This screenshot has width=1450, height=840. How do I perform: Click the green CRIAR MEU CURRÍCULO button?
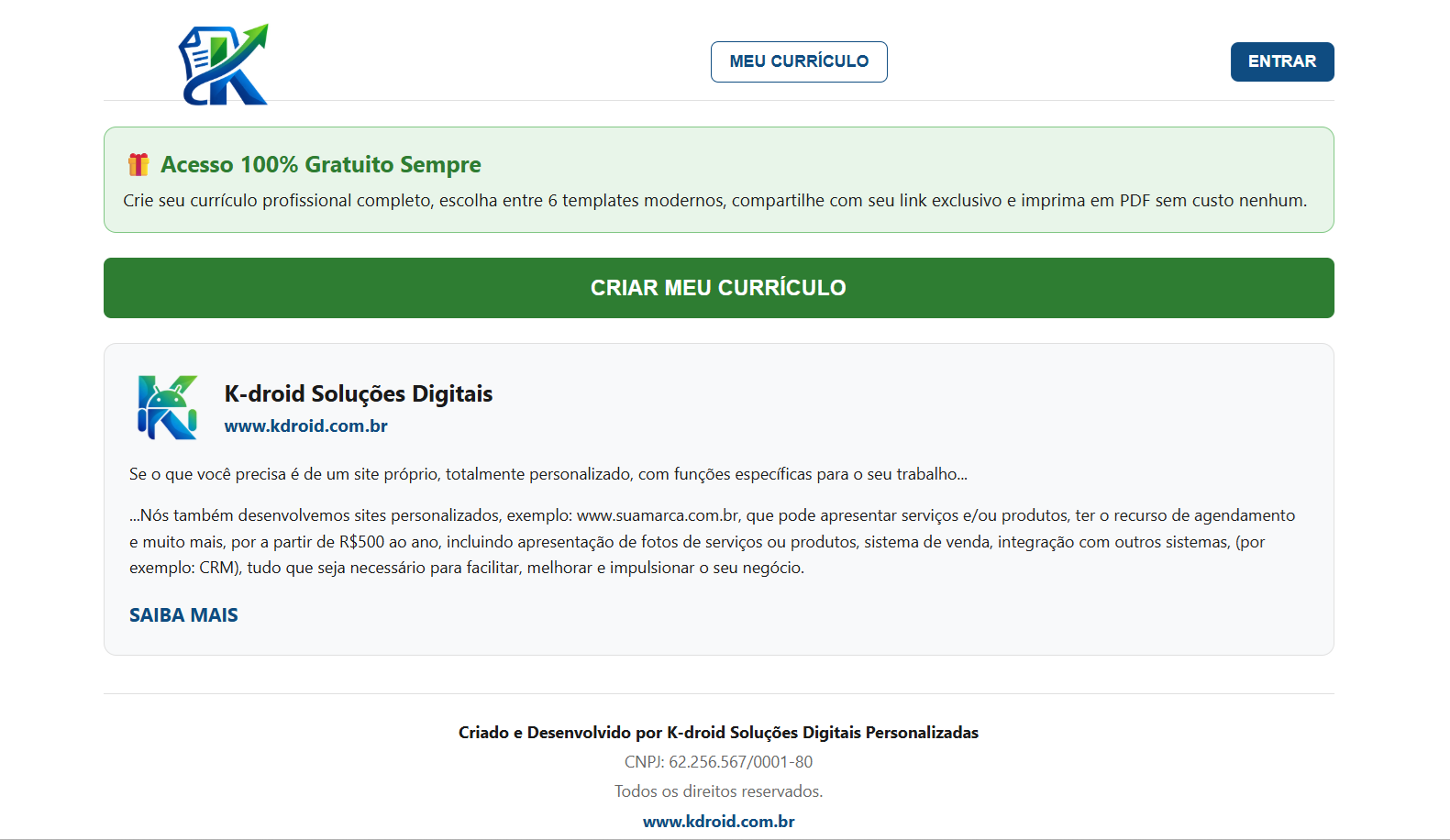point(719,288)
